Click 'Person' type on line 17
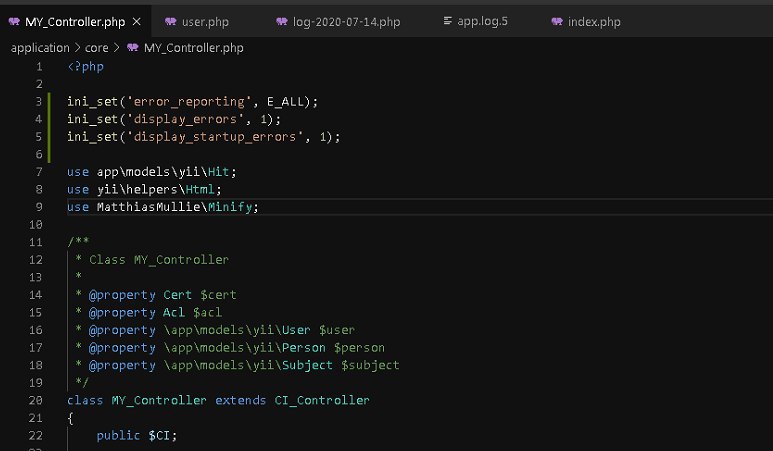The height and width of the screenshot is (451, 773). tap(304, 347)
